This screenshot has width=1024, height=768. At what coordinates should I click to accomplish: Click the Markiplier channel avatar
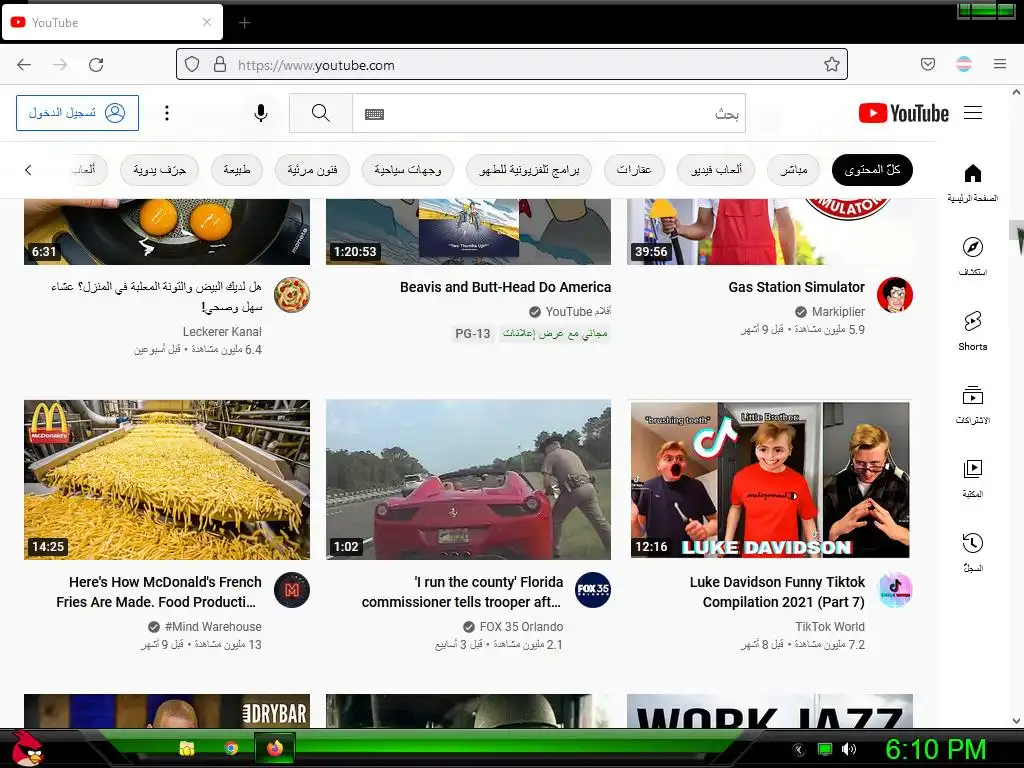[x=895, y=295]
